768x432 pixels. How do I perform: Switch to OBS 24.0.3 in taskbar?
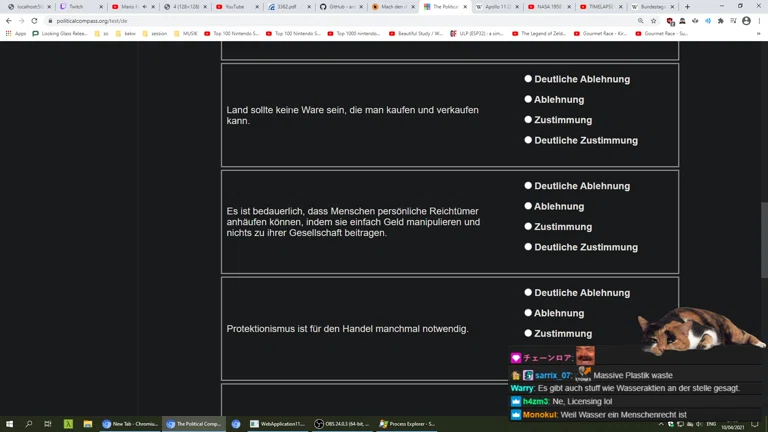click(x=342, y=424)
